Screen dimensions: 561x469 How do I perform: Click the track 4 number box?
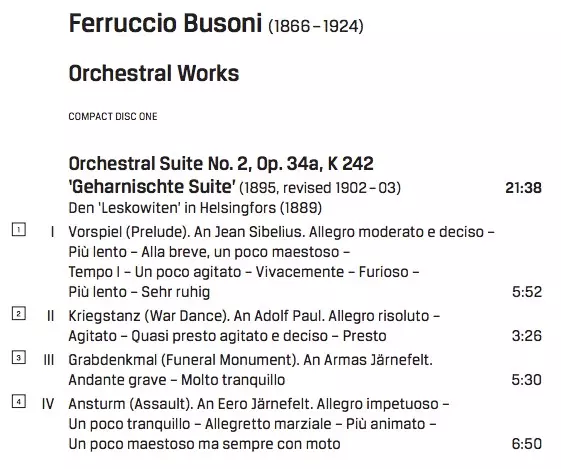(x=19, y=401)
